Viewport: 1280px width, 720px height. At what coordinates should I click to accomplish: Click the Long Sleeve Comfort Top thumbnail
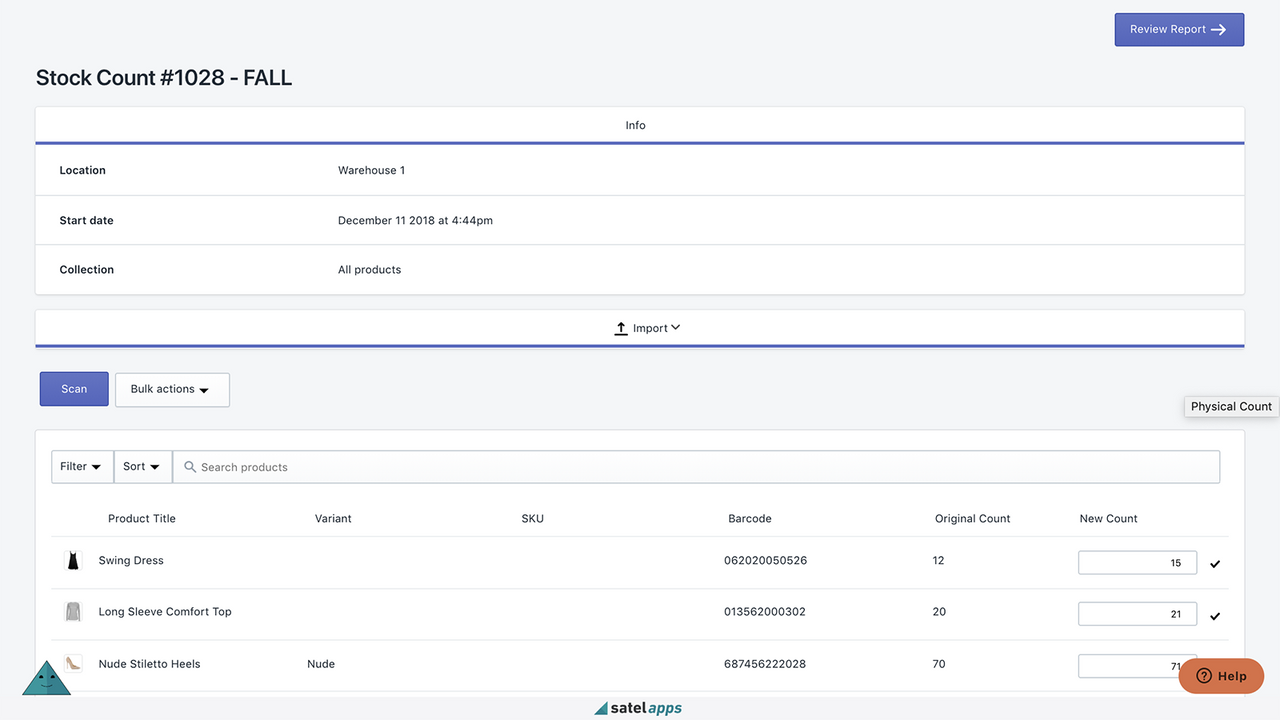coord(73,612)
